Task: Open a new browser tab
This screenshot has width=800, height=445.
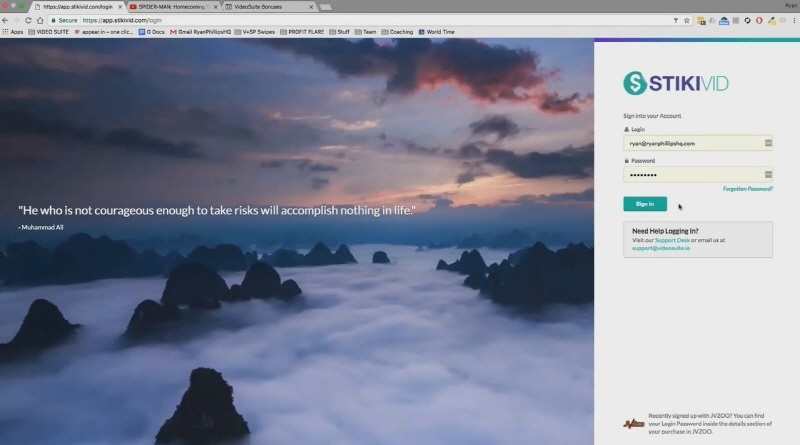Action: 326,7
